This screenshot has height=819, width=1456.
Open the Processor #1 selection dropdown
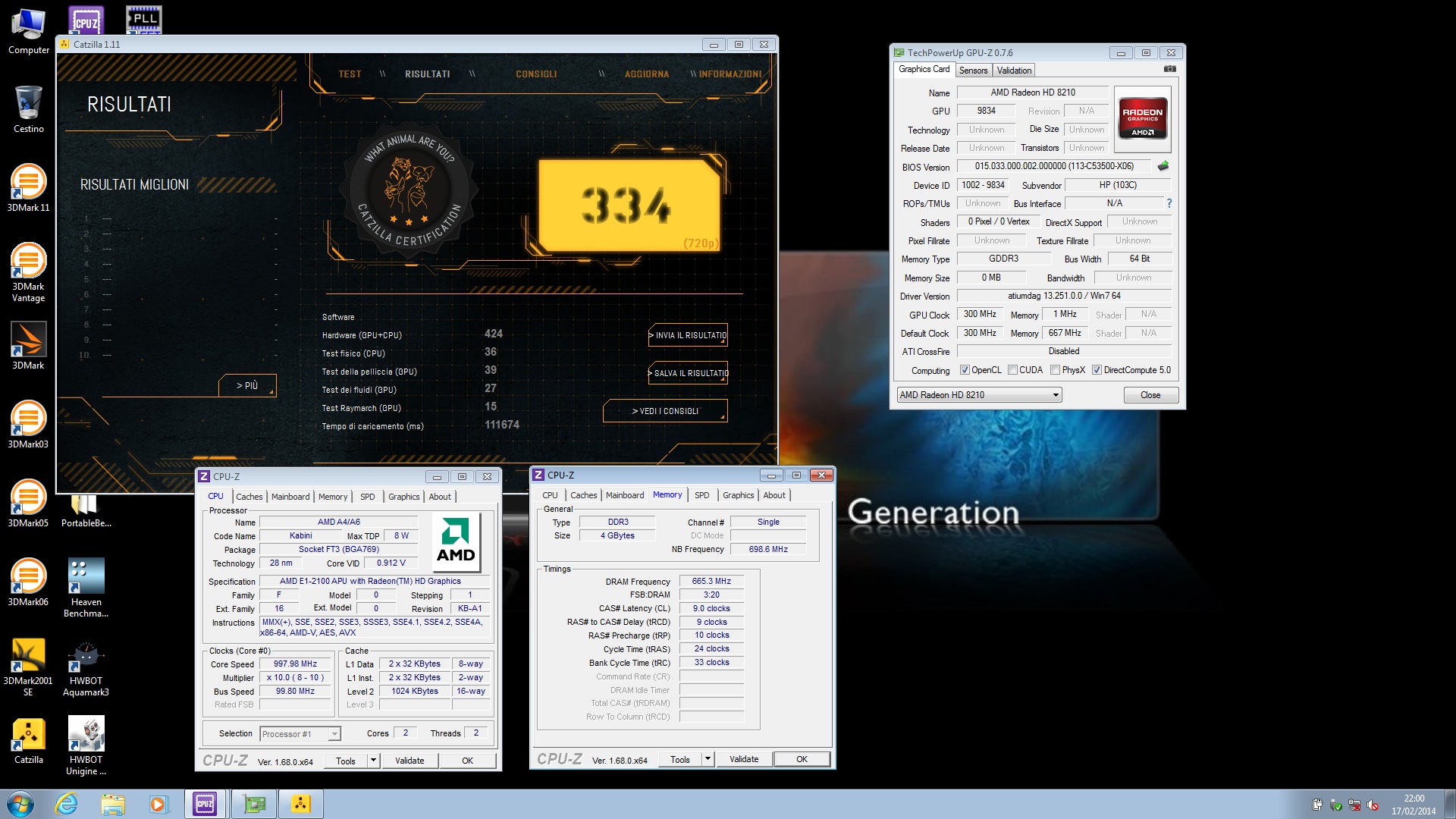coord(300,734)
